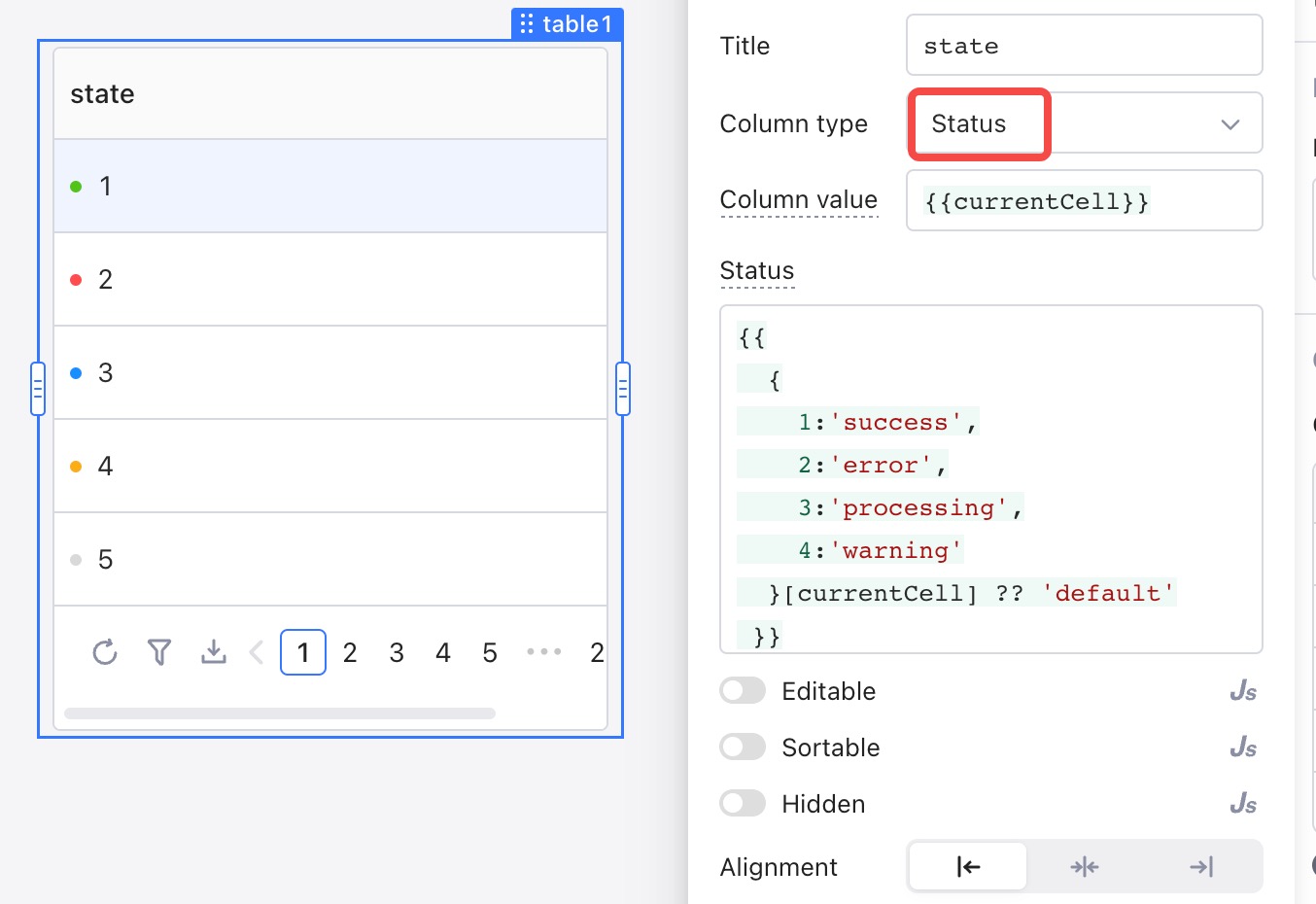Go to the previous table page

[x=257, y=652]
